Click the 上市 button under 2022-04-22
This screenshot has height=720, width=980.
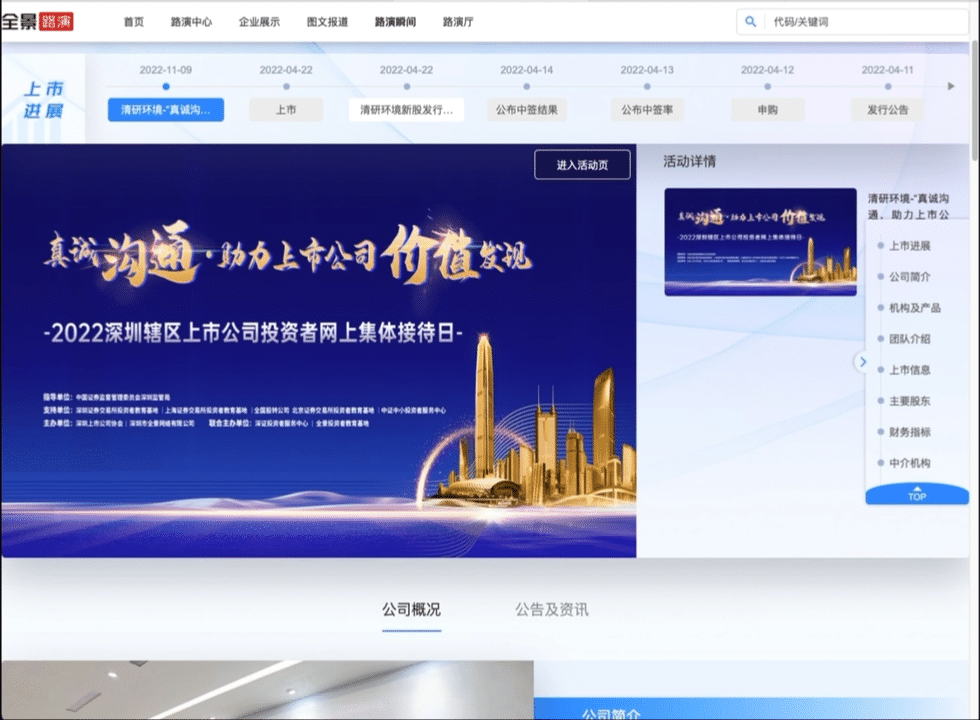(286, 110)
